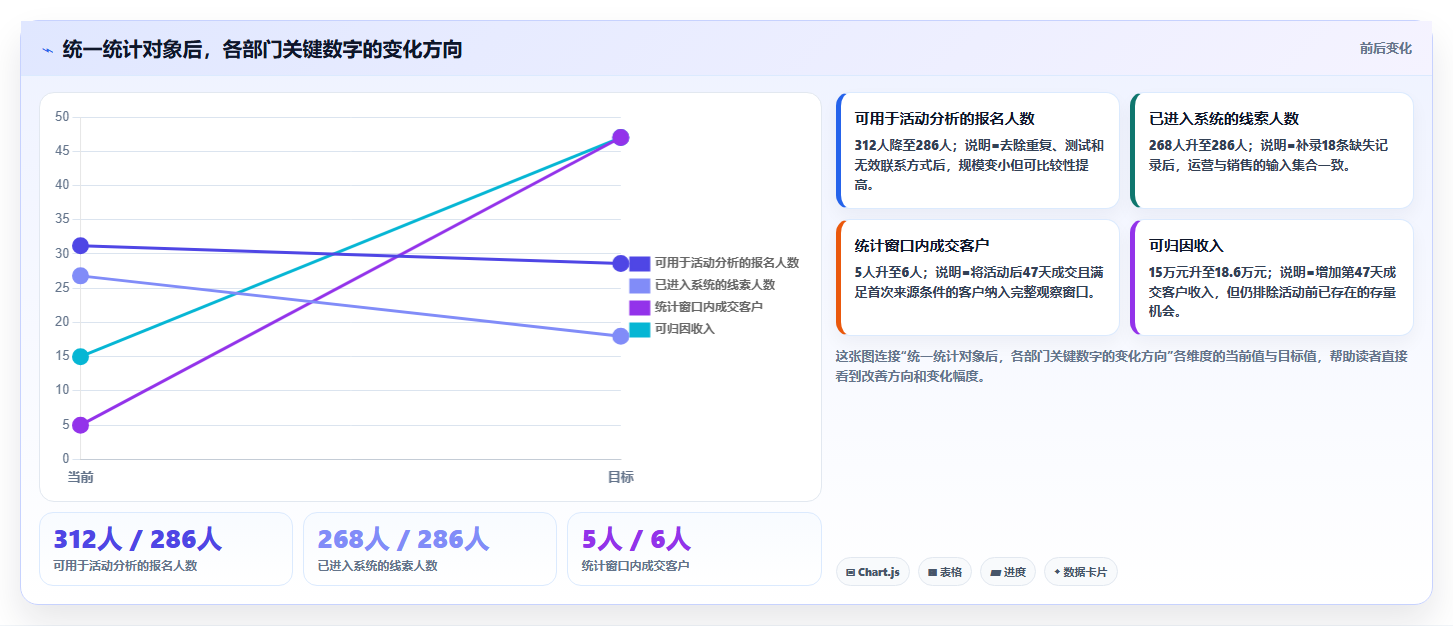
Task: Toggle the 可用于活动分析的报名人数 legend swatch
Action: pyautogui.click(x=639, y=263)
